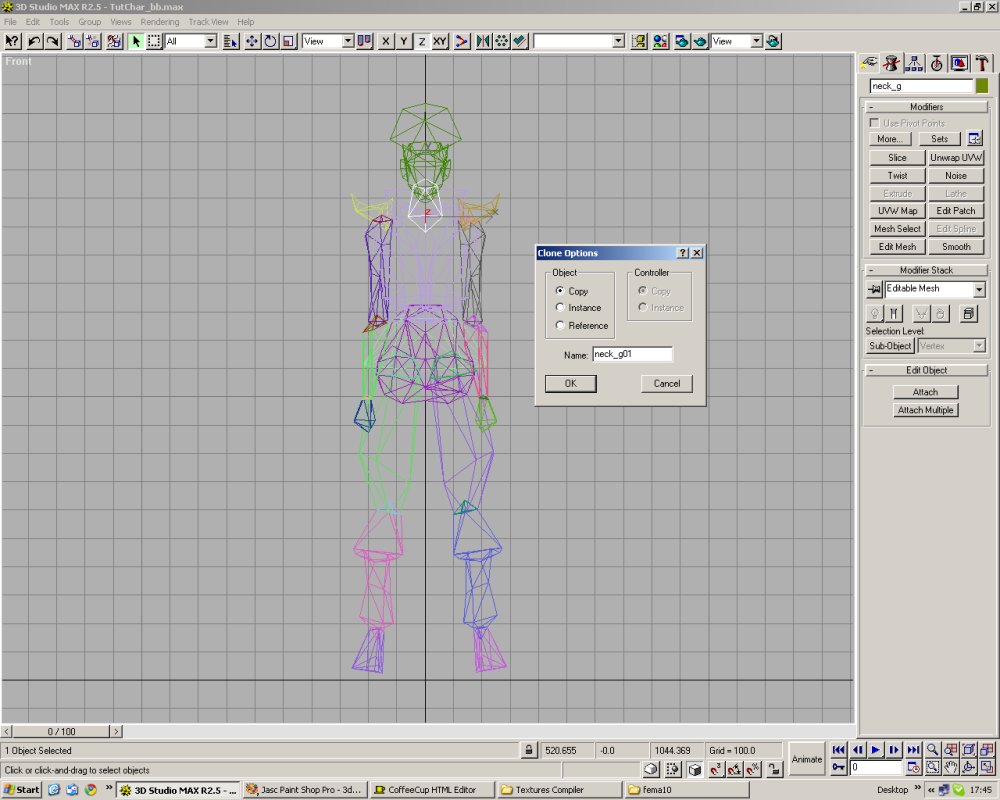Click the Arc Rotate viewport control
Image resolution: width=1000 pixels, height=800 pixels.
969,767
